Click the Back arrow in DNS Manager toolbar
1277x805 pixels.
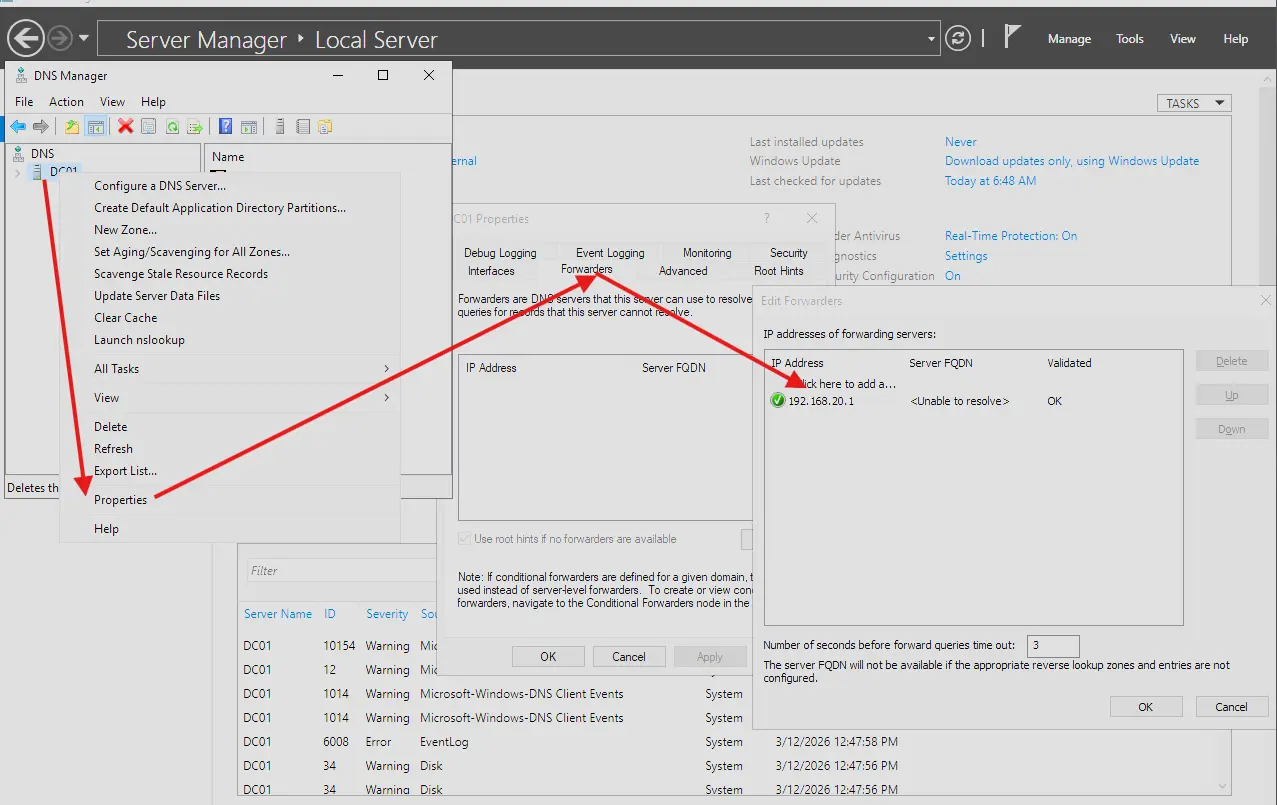pos(18,126)
